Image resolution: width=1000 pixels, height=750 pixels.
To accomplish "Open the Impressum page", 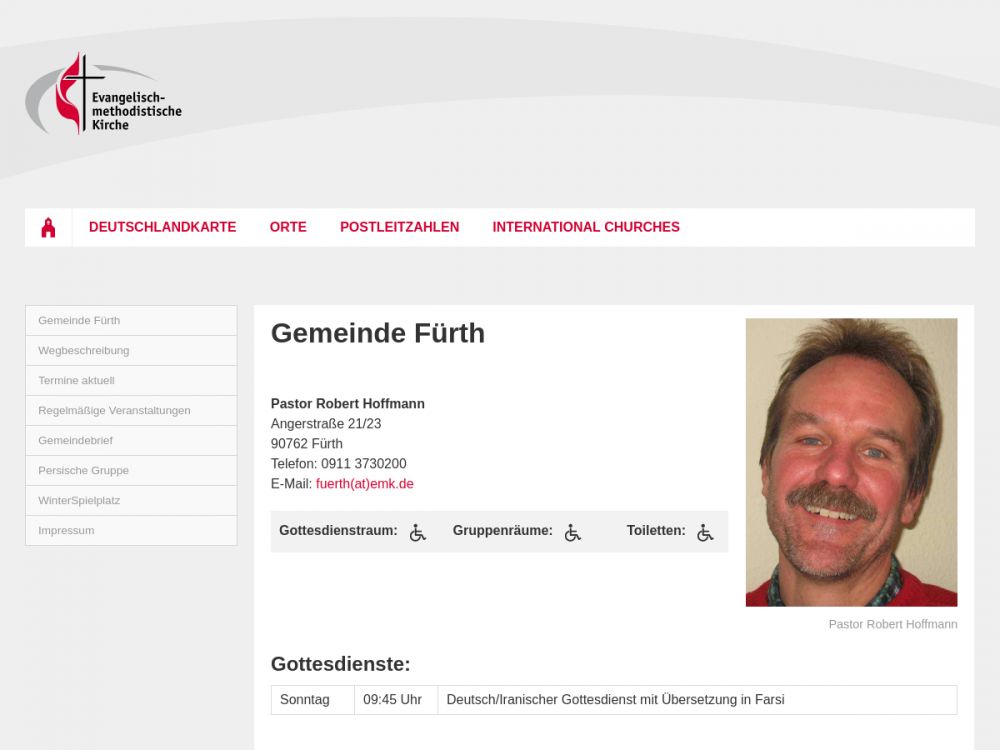I will coord(131,531).
